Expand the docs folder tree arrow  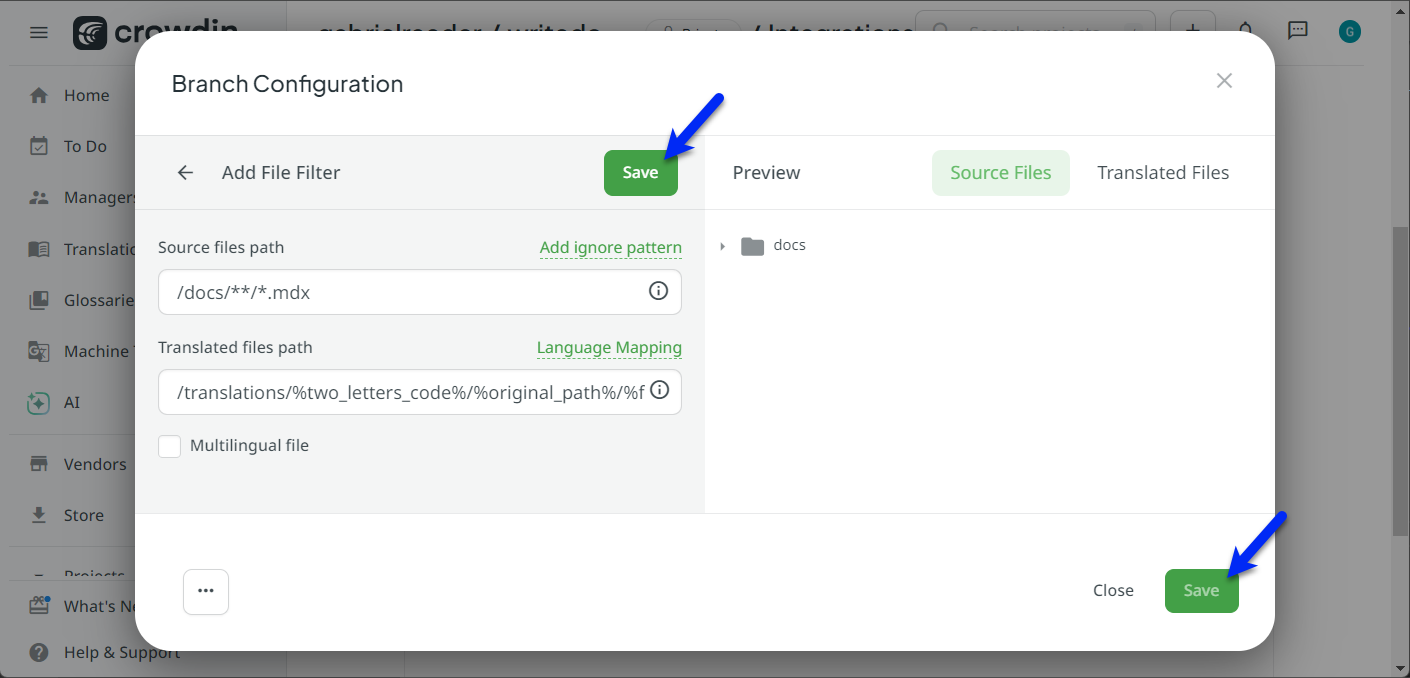(722, 246)
